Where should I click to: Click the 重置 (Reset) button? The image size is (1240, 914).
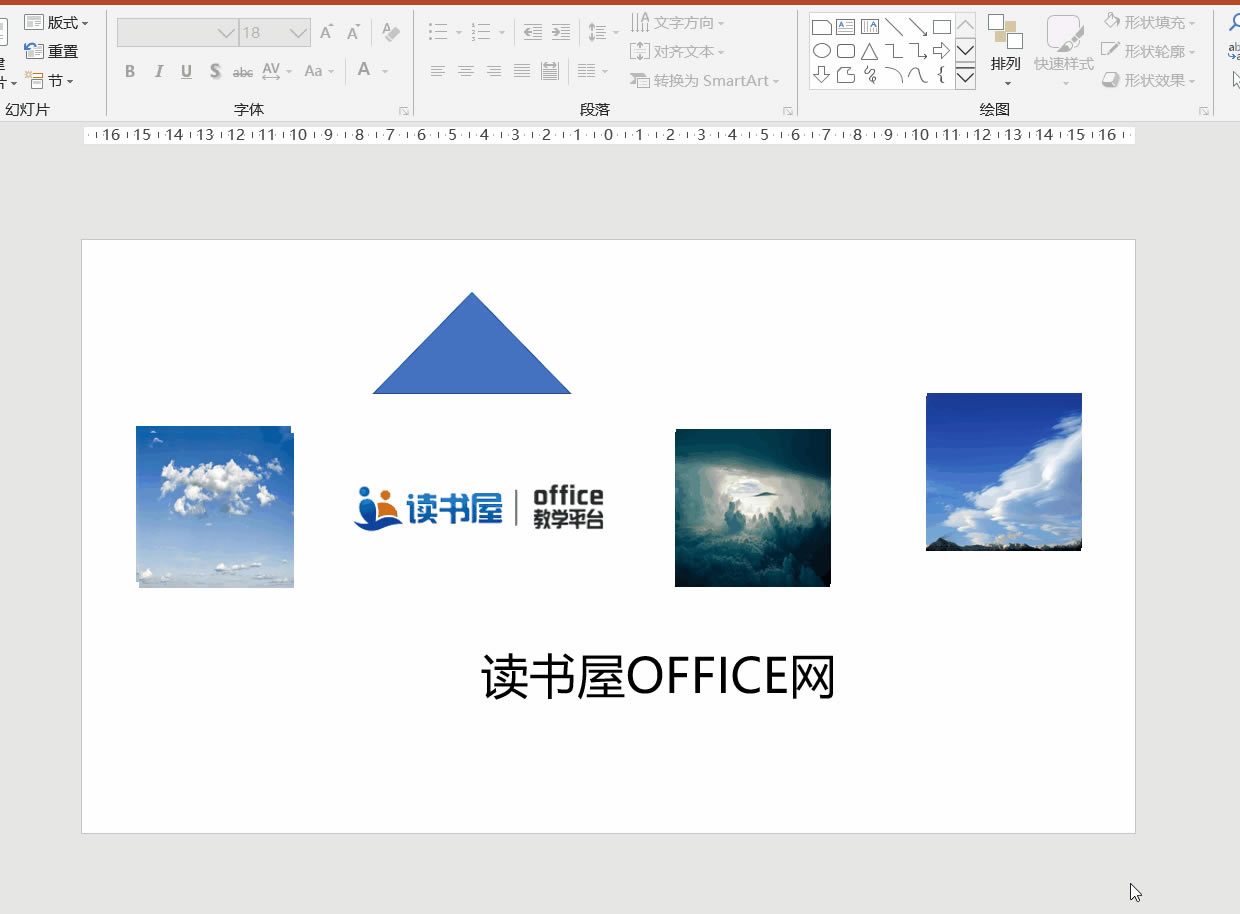50,51
